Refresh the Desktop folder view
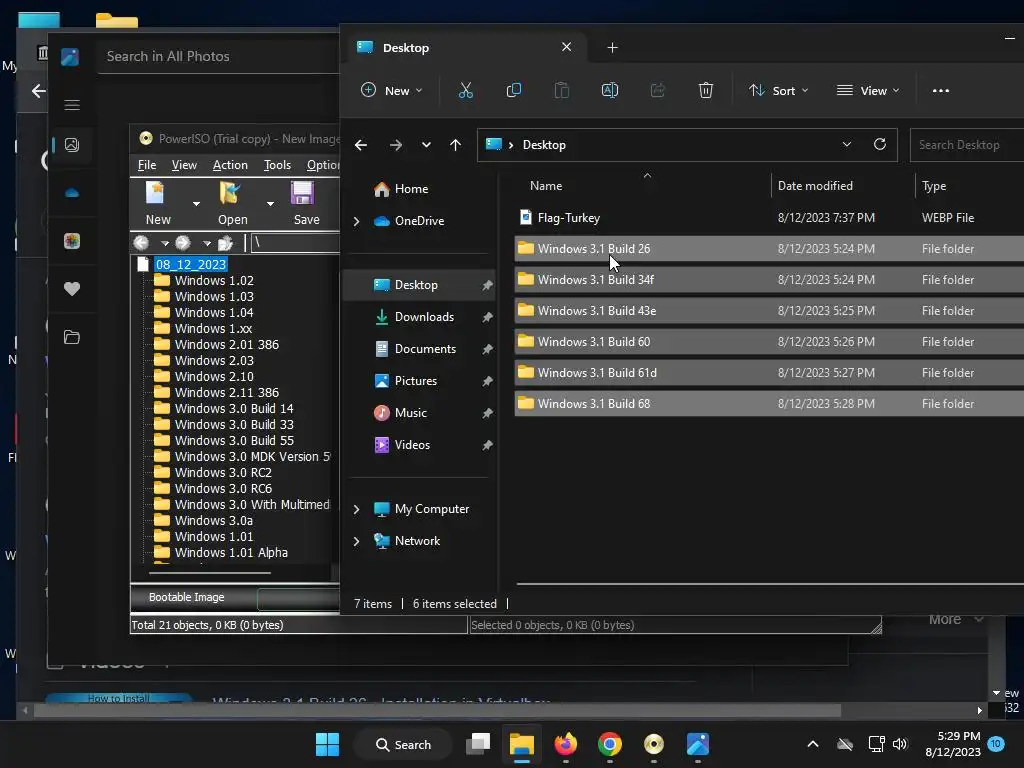1024x768 pixels. click(880, 144)
